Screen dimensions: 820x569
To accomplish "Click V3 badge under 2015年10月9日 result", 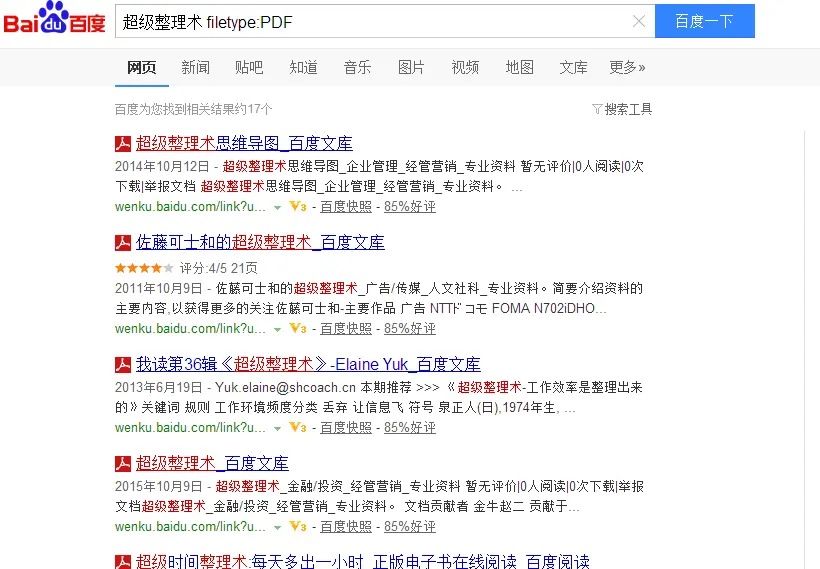I will pyautogui.click(x=298, y=526).
